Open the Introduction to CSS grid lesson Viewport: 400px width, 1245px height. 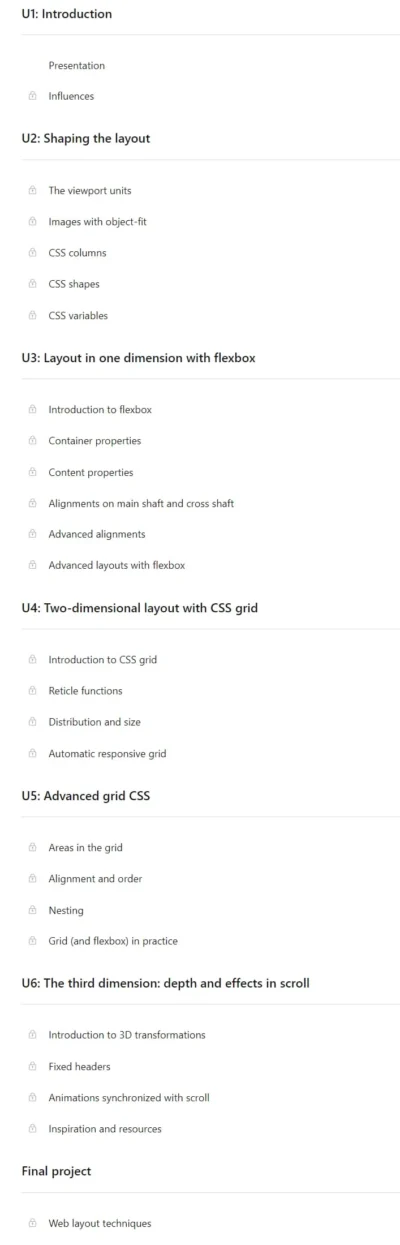103,660
